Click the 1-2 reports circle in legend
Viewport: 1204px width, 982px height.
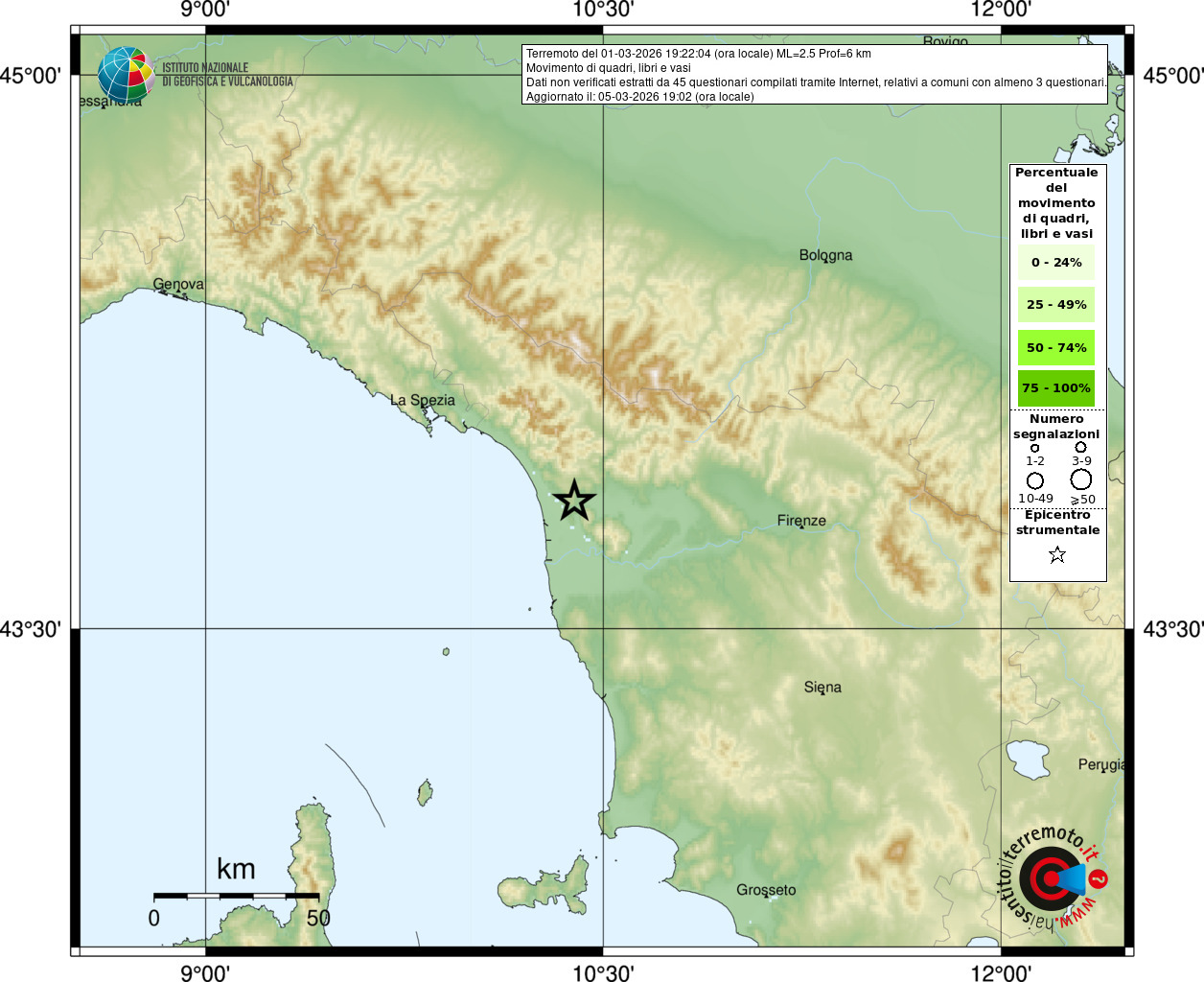(1034, 448)
